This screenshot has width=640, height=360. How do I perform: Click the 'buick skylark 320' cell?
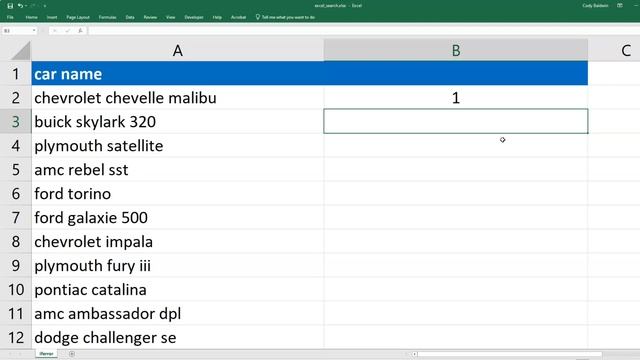pos(178,122)
